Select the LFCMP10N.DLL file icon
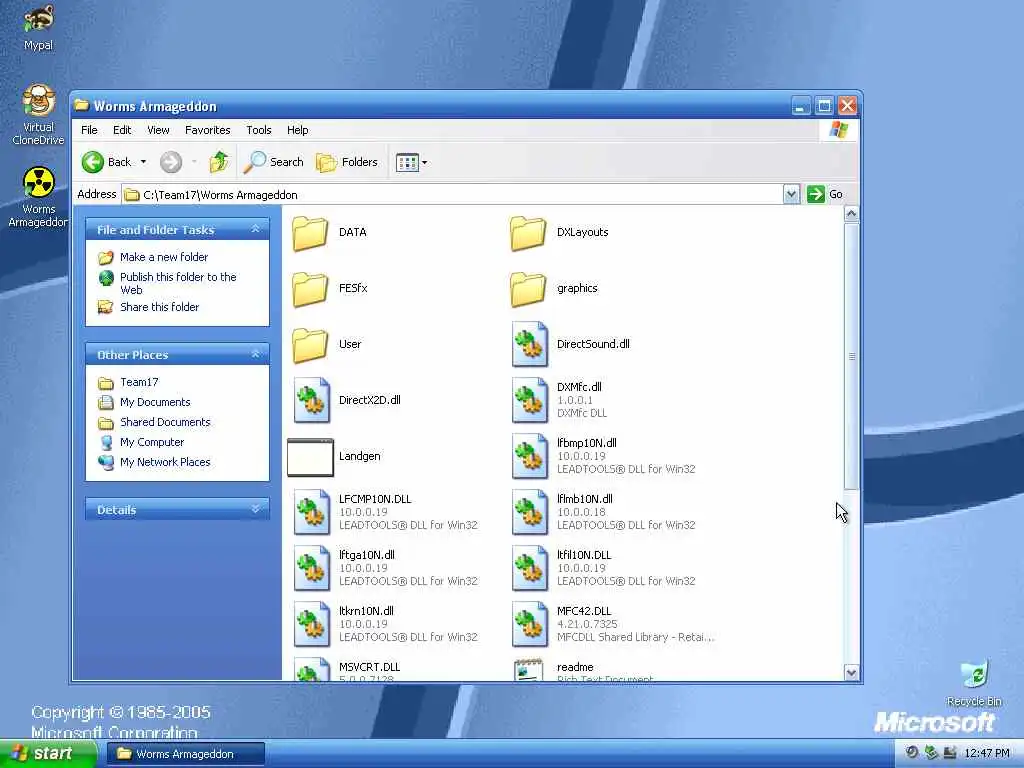This screenshot has width=1024, height=768. click(312, 513)
